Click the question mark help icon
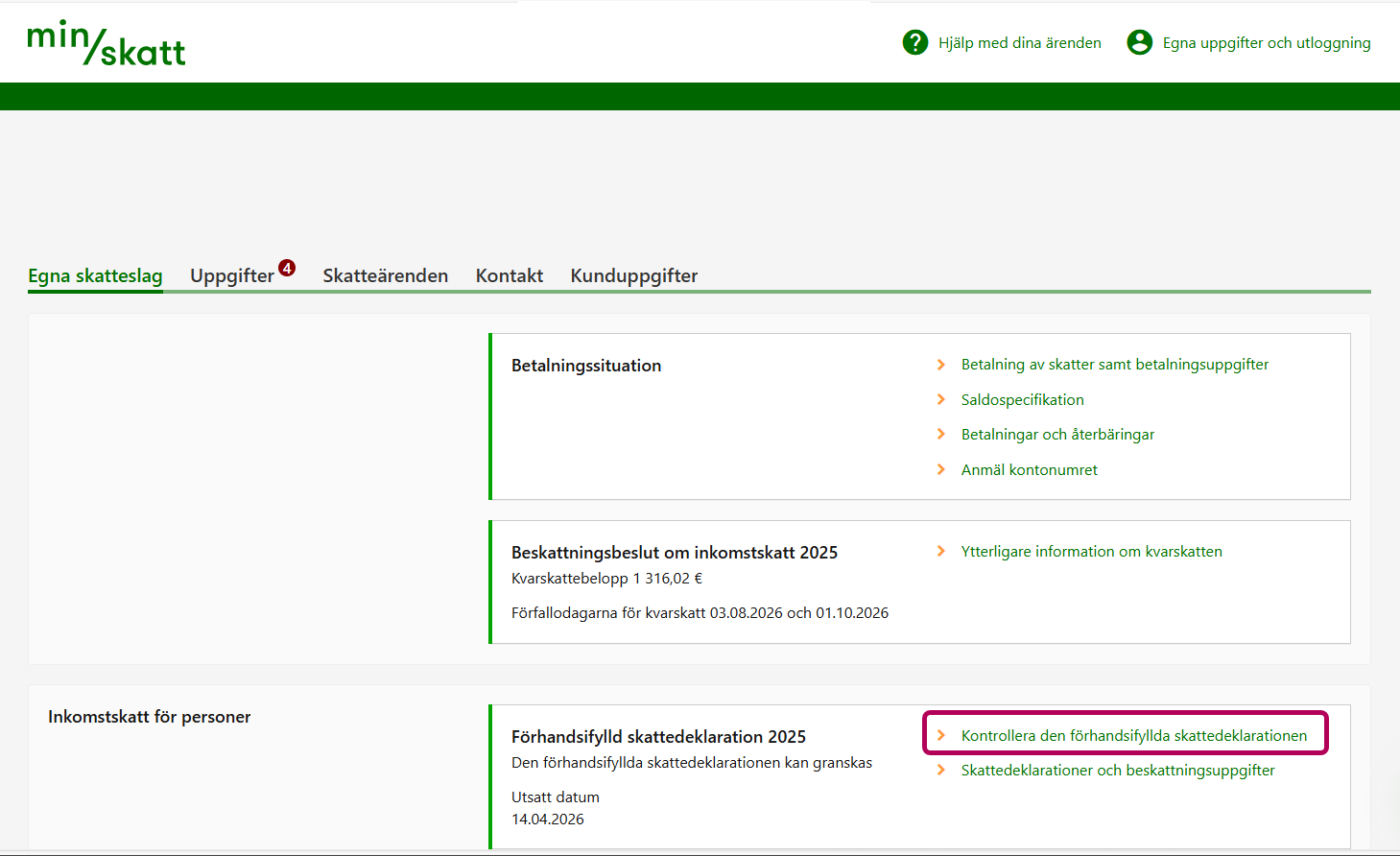 (x=915, y=42)
